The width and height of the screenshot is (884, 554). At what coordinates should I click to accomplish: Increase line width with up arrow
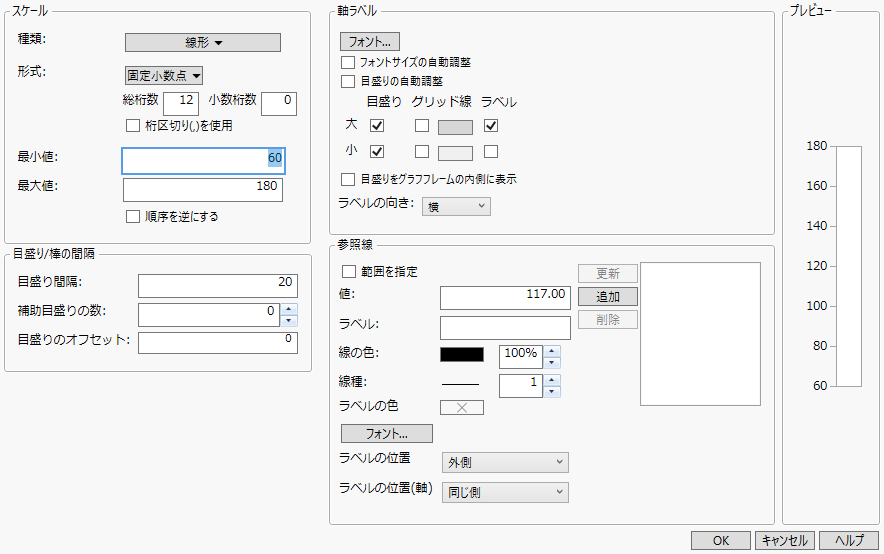click(552, 380)
